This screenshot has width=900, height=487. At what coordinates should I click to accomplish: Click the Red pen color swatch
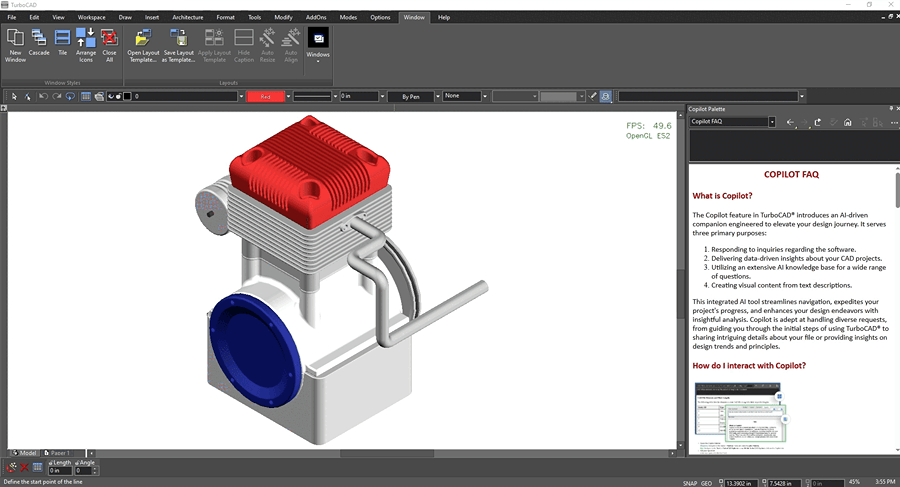[x=266, y=96]
